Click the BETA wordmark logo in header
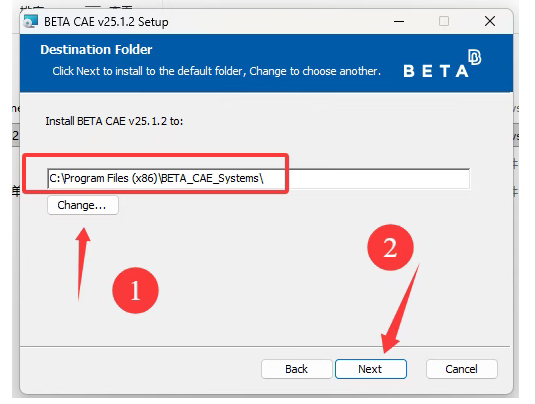535x404 pixels. (436, 71)
